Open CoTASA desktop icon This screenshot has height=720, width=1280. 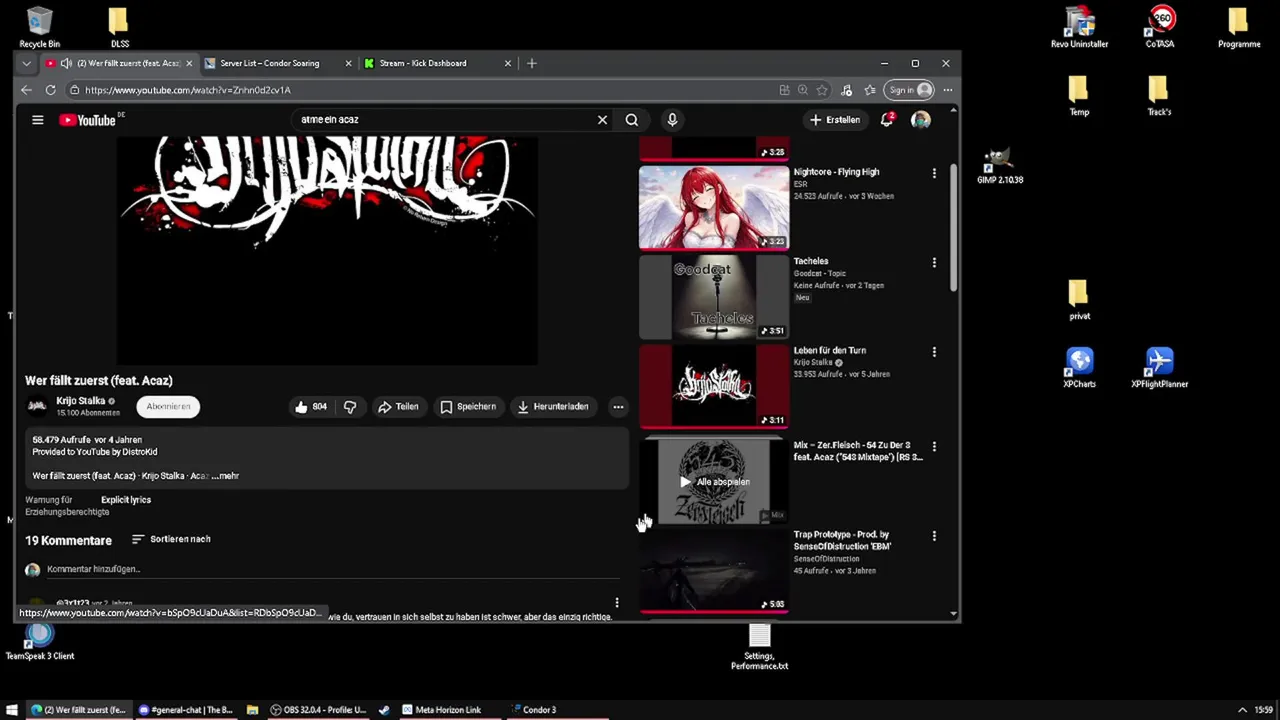[x=1160, y=27]
